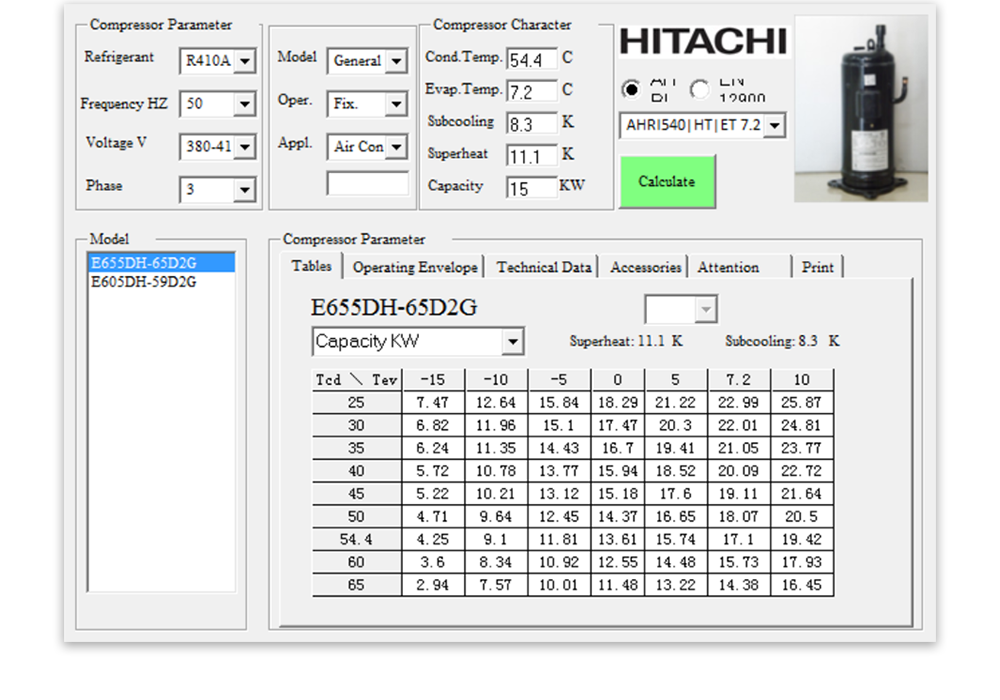Open the Print tab
The height and width of the screenshot is (700, 1000).
click(x=817, y=267)
